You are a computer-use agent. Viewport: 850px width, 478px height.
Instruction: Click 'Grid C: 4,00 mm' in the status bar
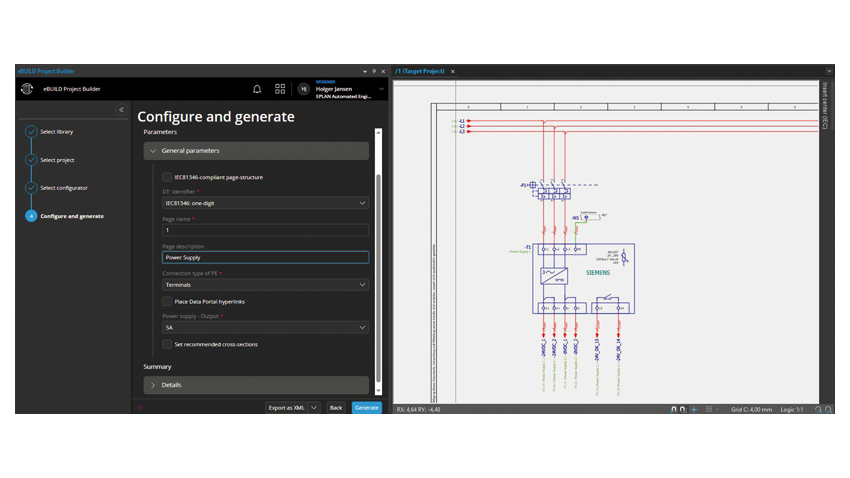click(x=751, y=410)
